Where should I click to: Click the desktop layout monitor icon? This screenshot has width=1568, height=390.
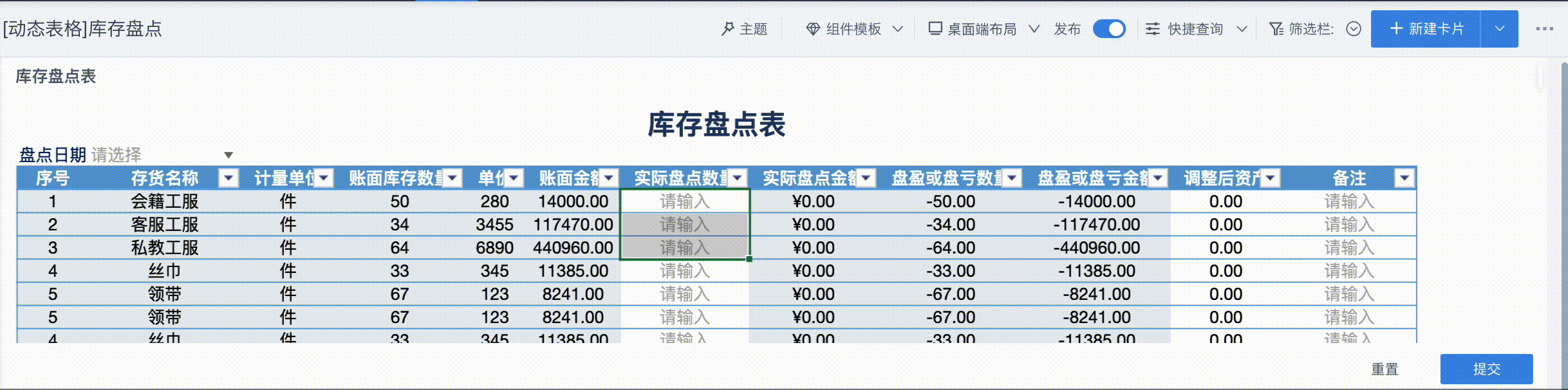pos(935,29)
